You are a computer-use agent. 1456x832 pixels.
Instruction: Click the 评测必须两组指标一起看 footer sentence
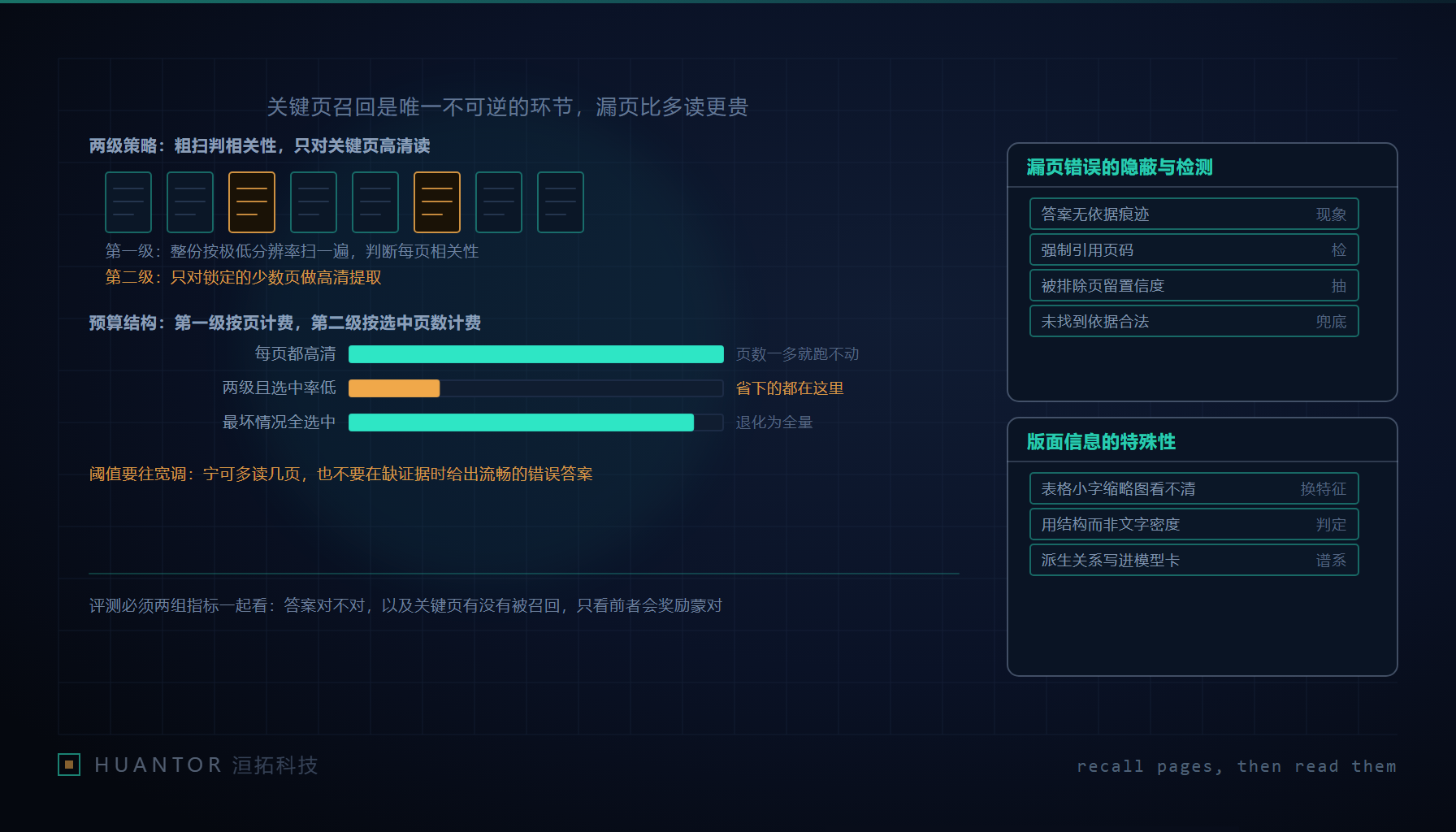point(405,606)
